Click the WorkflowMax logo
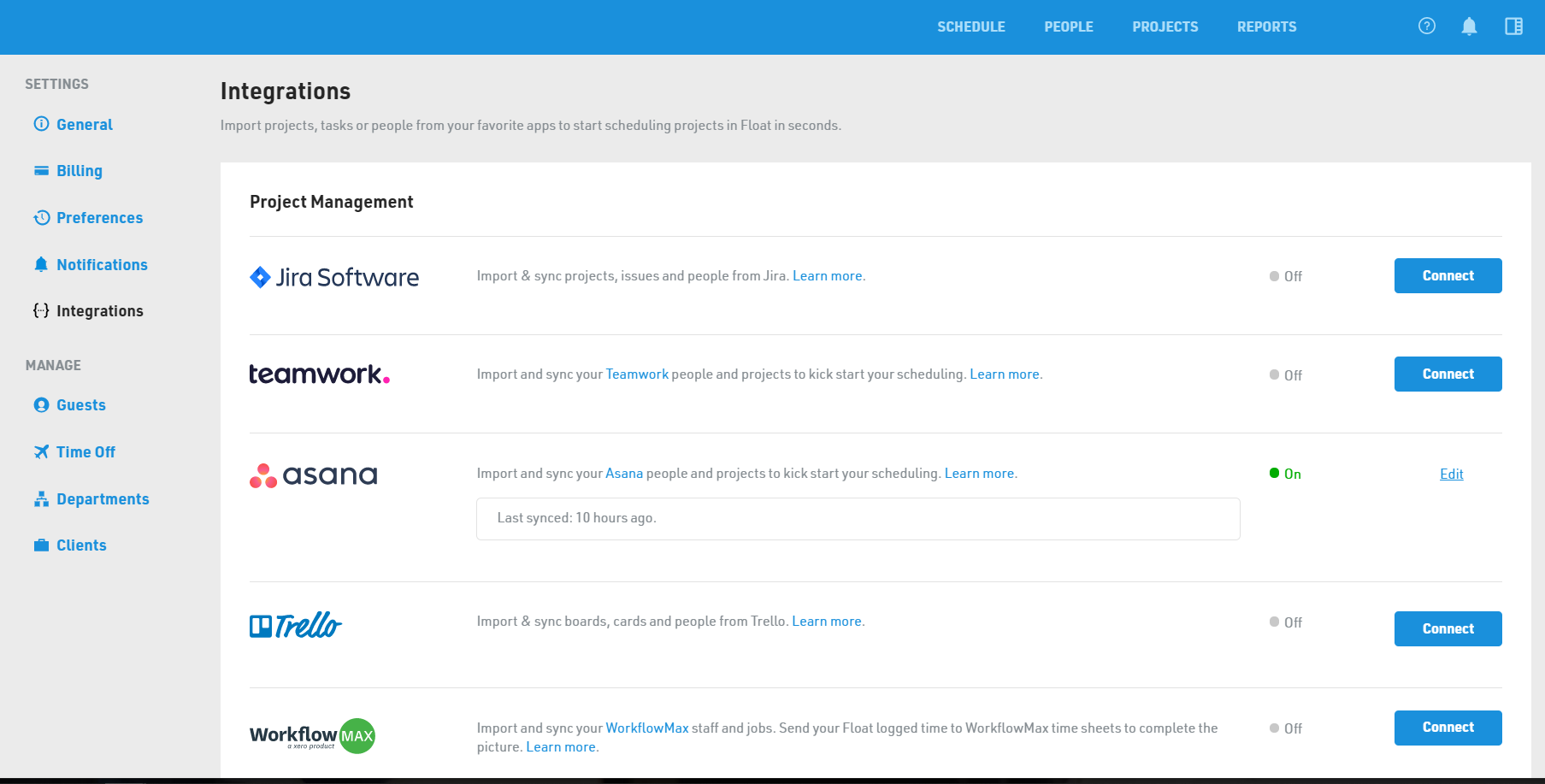The image size is (1545, 784). point(312,736)
